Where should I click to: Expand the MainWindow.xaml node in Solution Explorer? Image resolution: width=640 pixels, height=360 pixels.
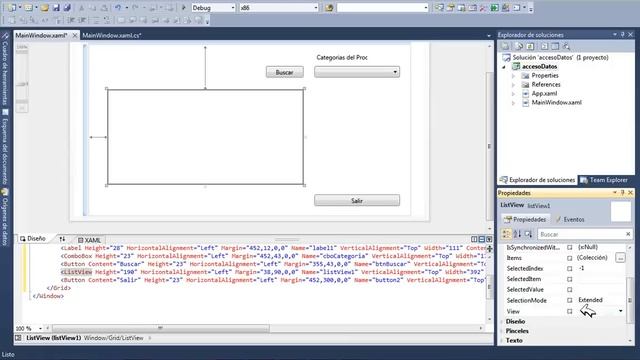pos(513,103)
